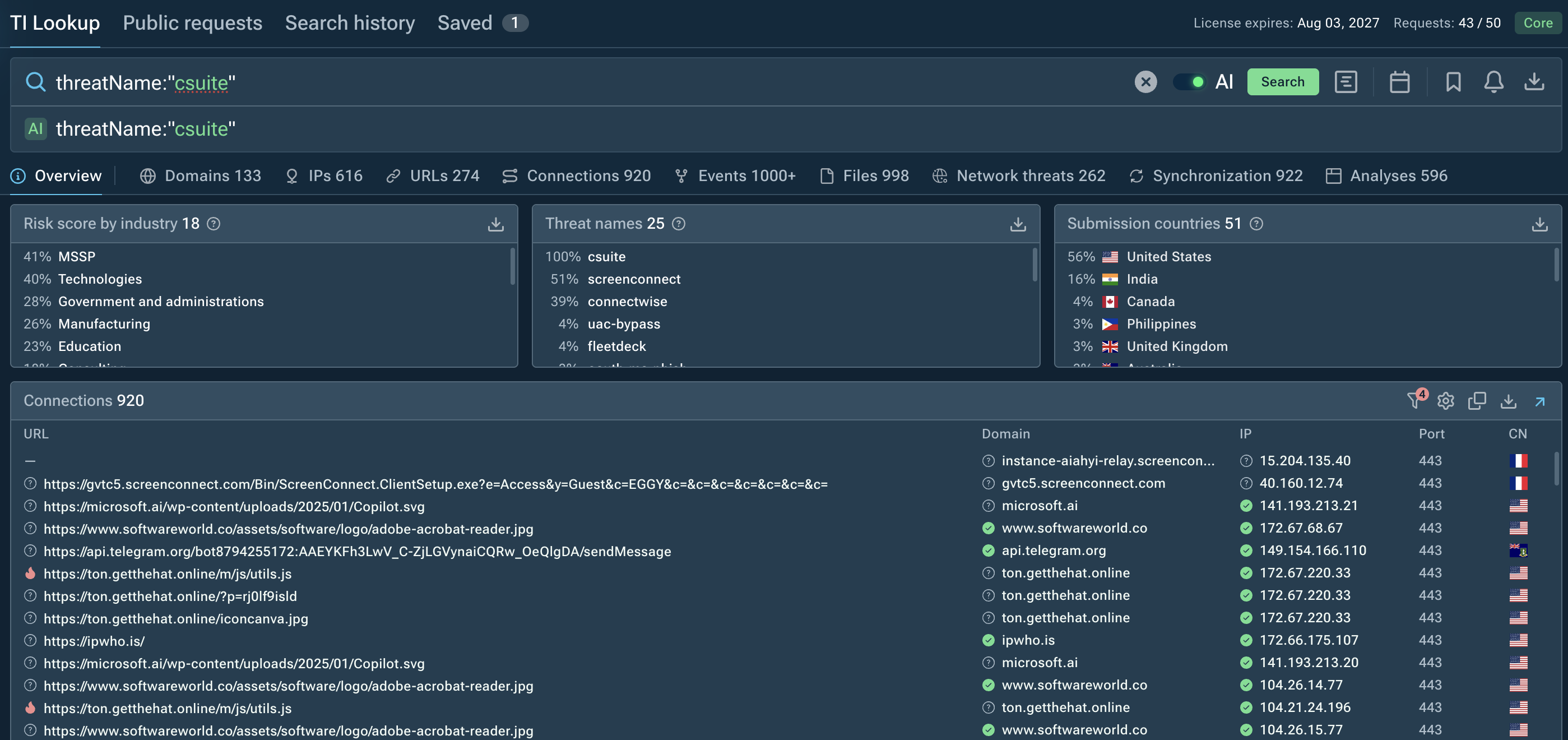Copy the Connections table data

pos(1477,401)
